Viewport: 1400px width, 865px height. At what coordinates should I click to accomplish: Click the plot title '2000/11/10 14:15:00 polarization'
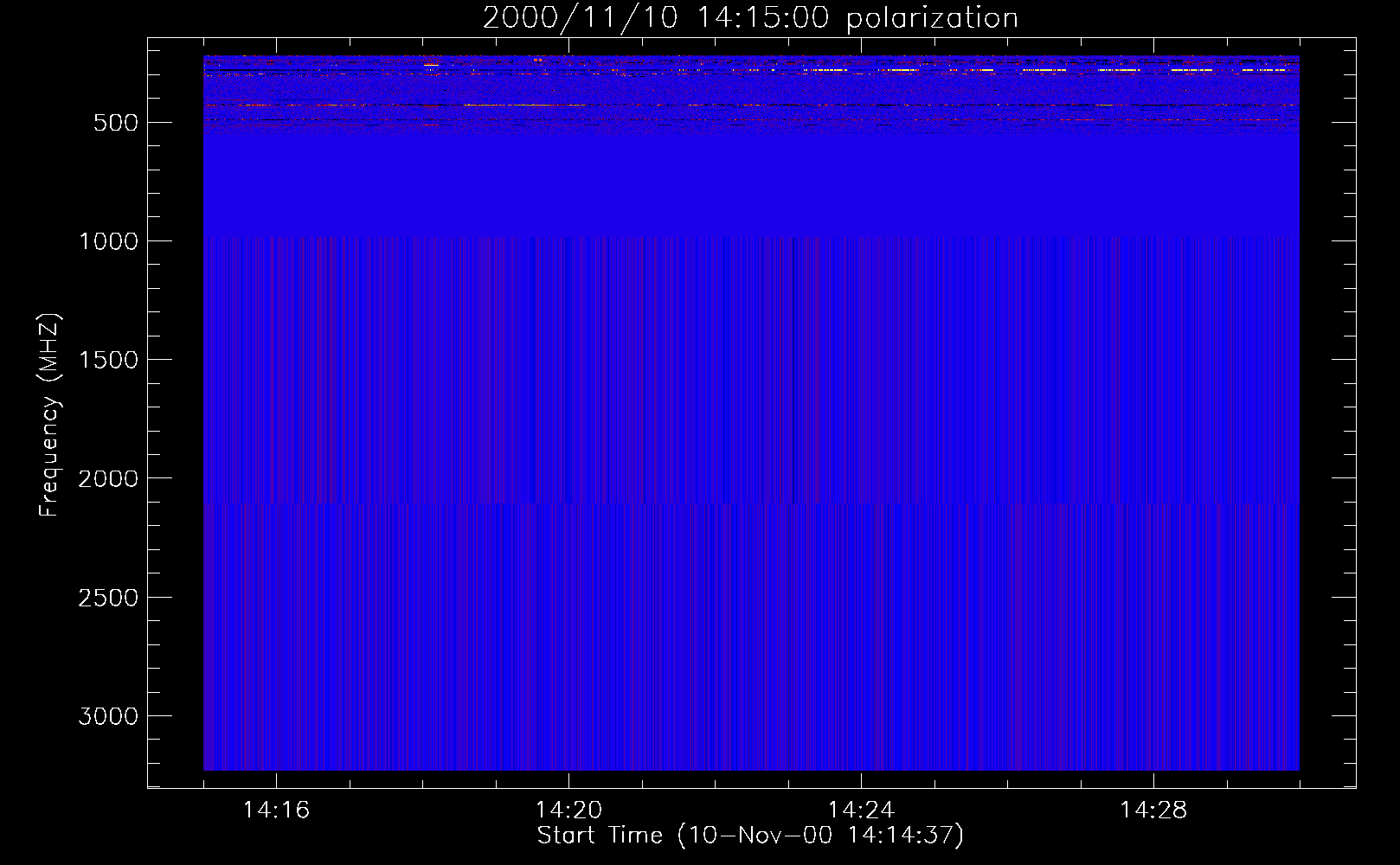click(750, 18)
